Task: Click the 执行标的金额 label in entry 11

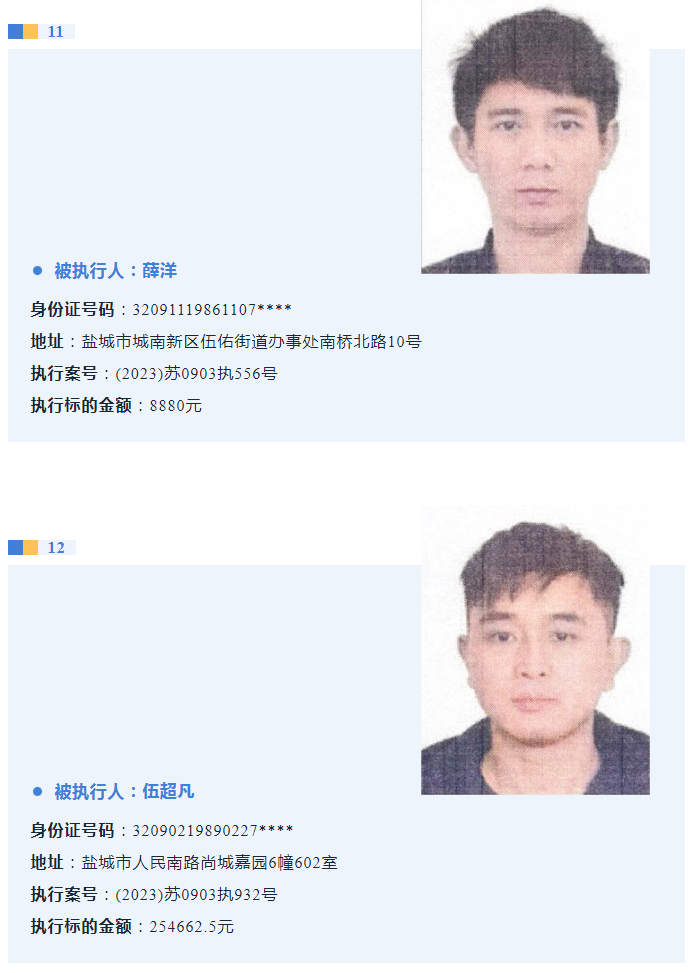Action: [x=81, y=406]
